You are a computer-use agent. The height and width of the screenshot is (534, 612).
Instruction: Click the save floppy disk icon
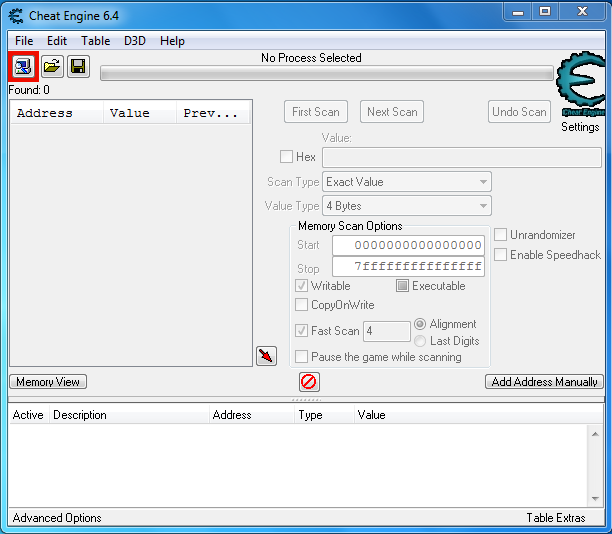tap(78, 67)
